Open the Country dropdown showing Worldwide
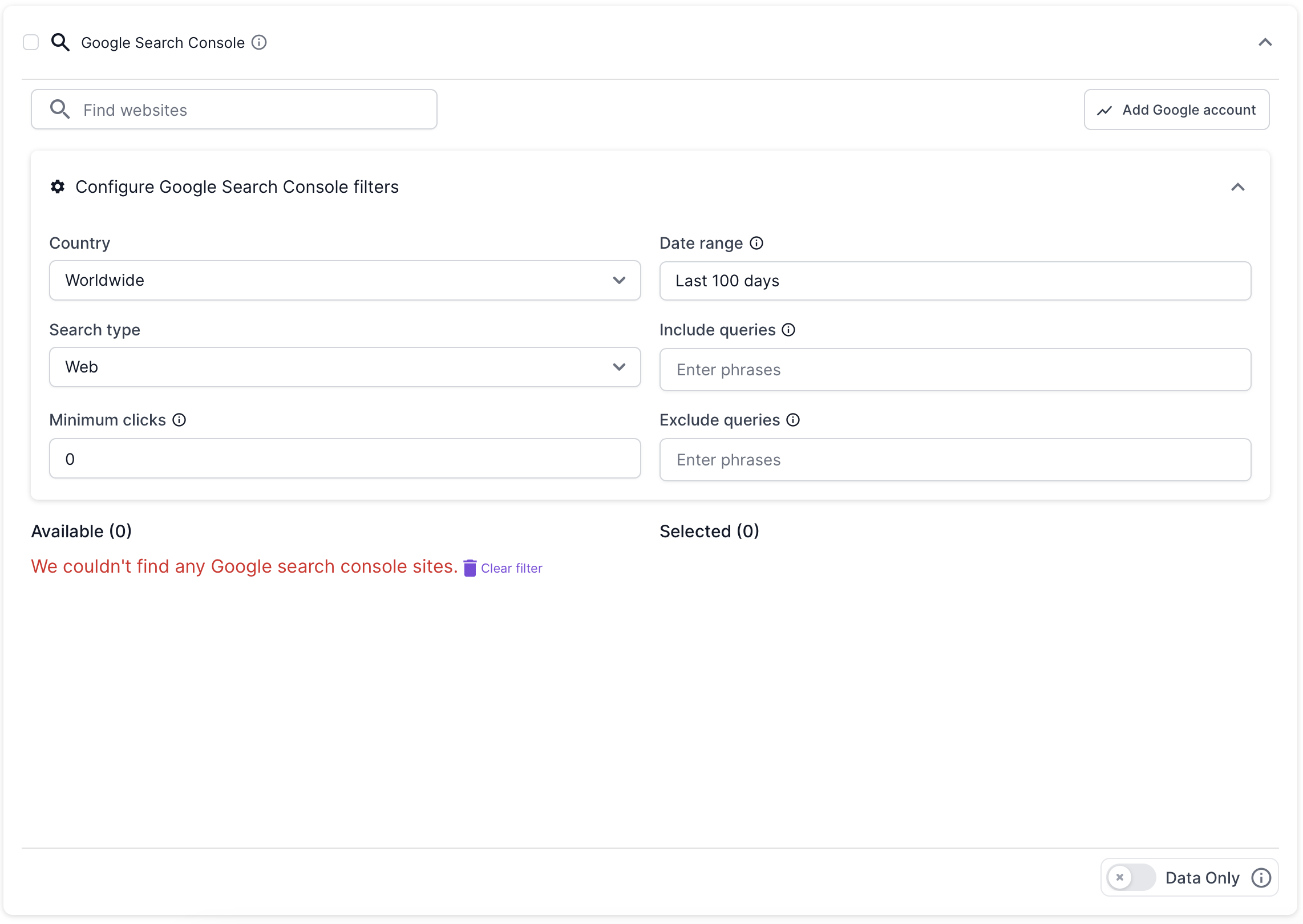The height and width of the screenshot is (924, 1303). (345, 281)
